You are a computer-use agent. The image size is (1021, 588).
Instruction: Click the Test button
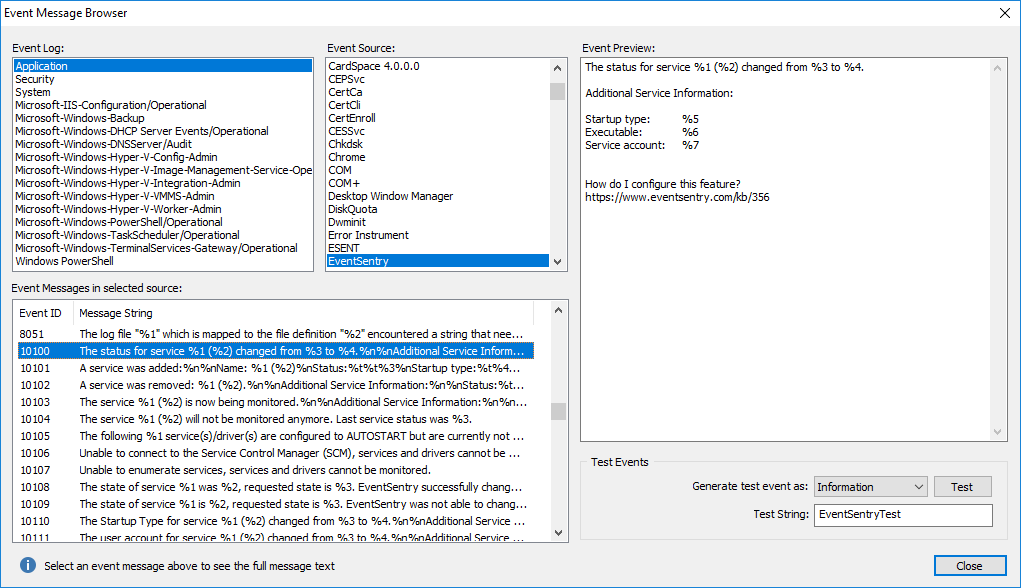point(962,487)
